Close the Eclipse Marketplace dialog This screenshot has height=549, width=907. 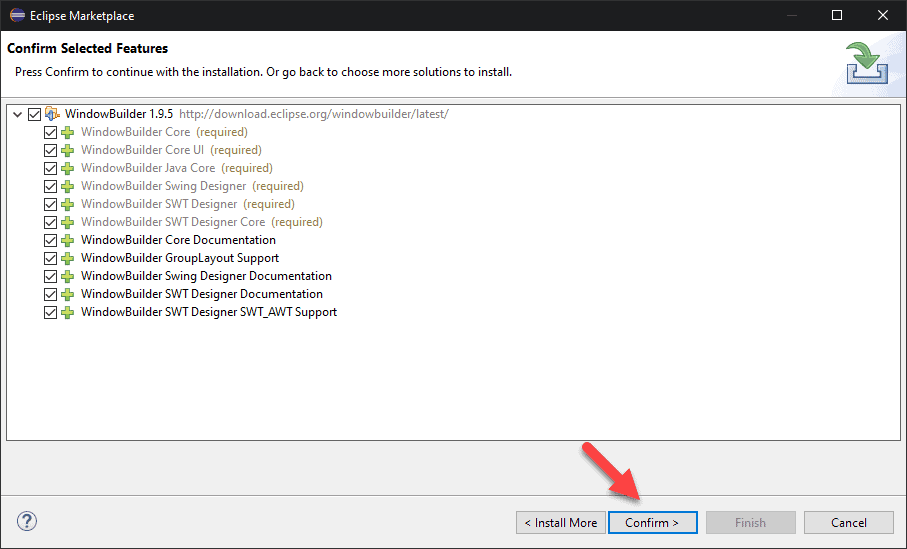pos(883,15)
